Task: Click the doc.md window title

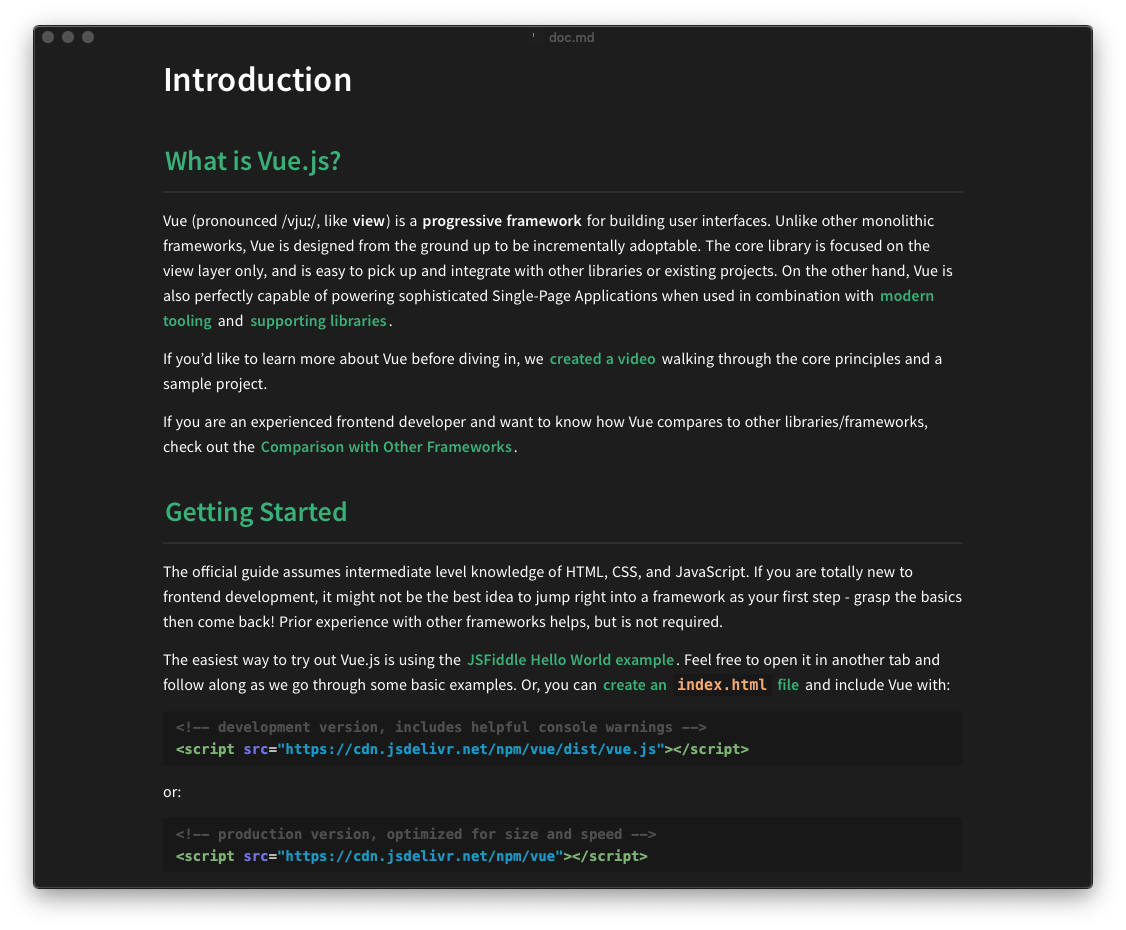Action: (x=572, y=37)
